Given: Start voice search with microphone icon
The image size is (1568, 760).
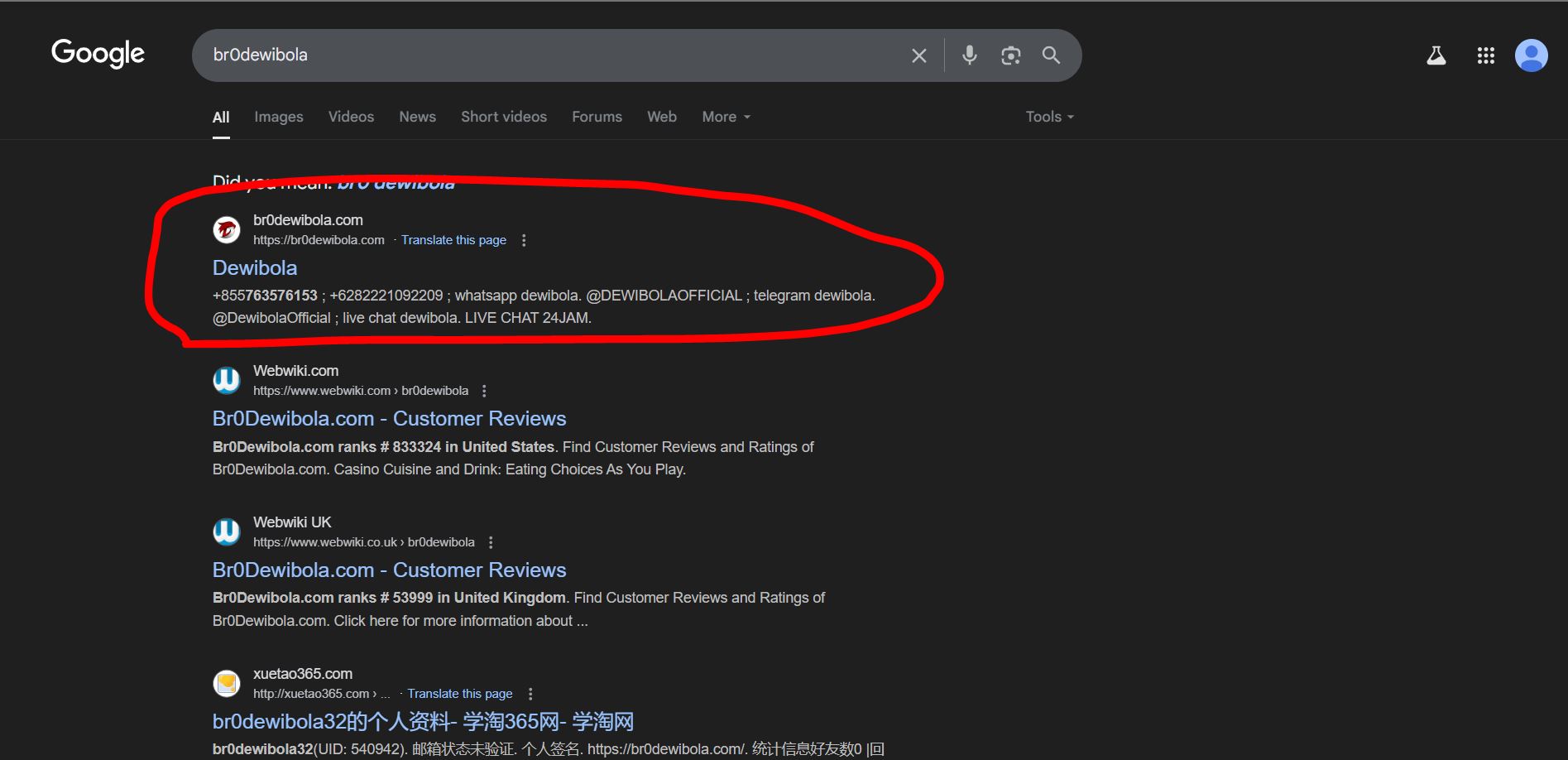Looking at the screenshot, I should coord(969,55).
